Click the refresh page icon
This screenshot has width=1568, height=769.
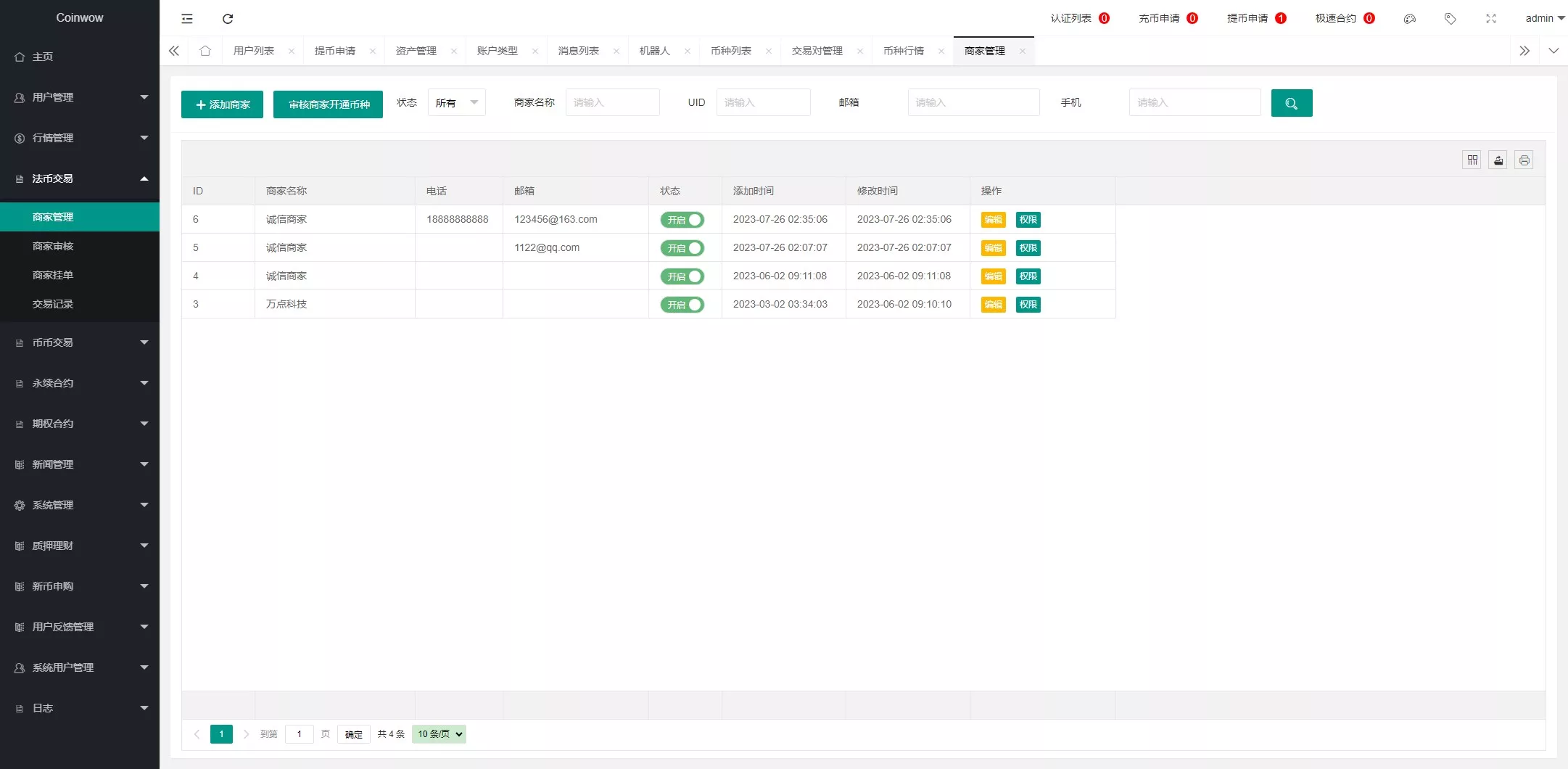pos(228,19)
